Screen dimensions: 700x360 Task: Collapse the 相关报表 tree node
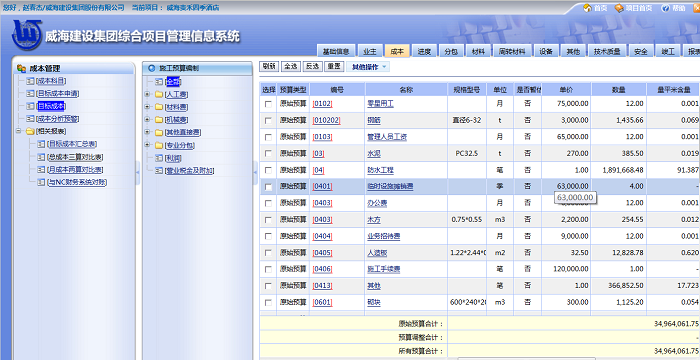coord(18,131)
